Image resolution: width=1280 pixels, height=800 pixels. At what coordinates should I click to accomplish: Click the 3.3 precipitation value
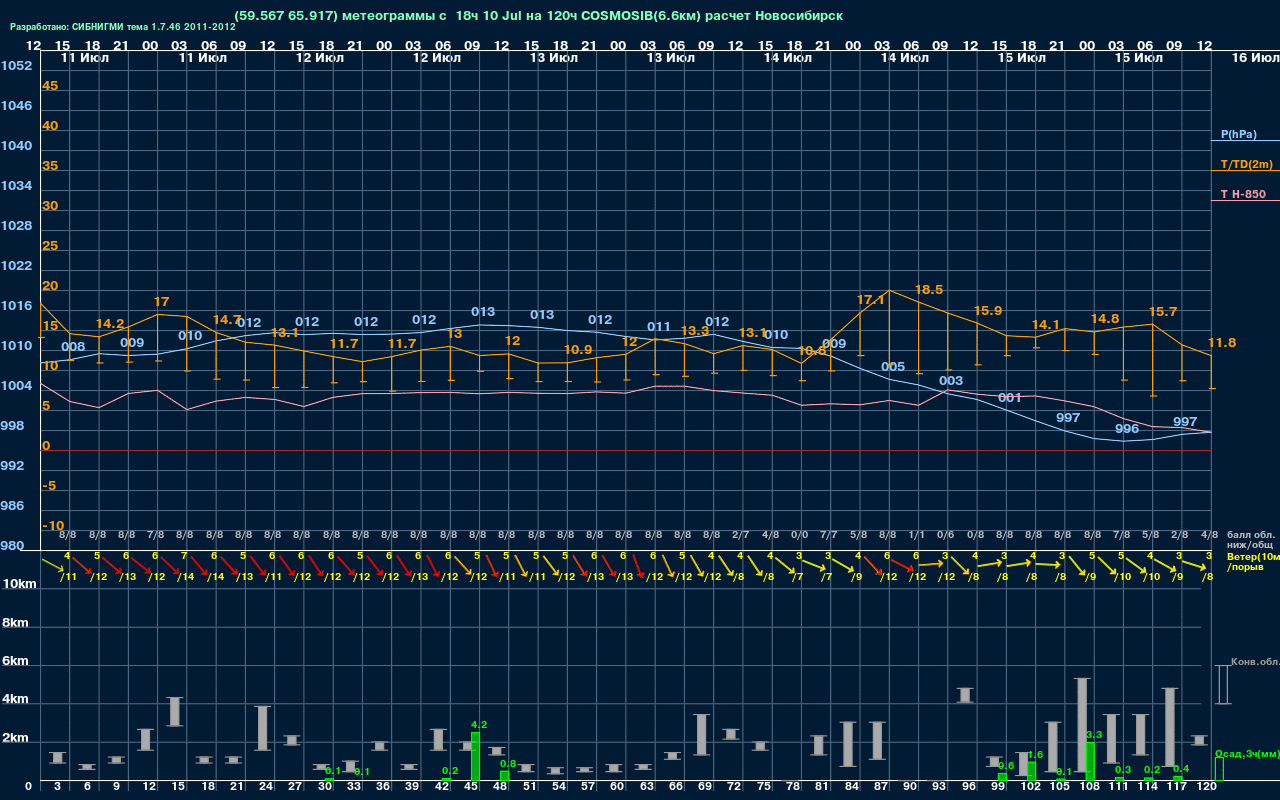(x=1094, y=735)
